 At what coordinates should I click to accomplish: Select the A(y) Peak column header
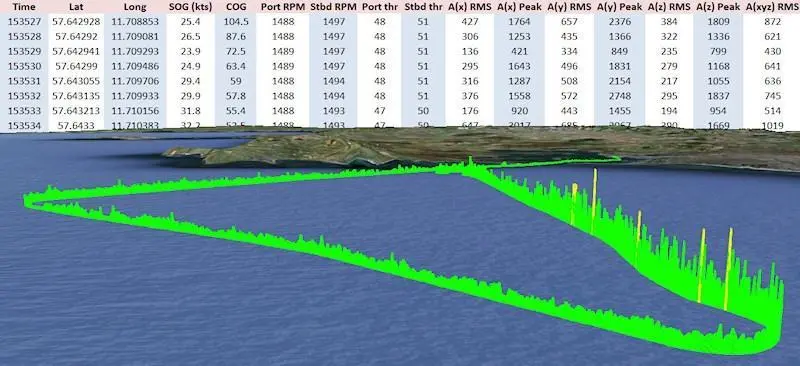[x=619, y=7]
